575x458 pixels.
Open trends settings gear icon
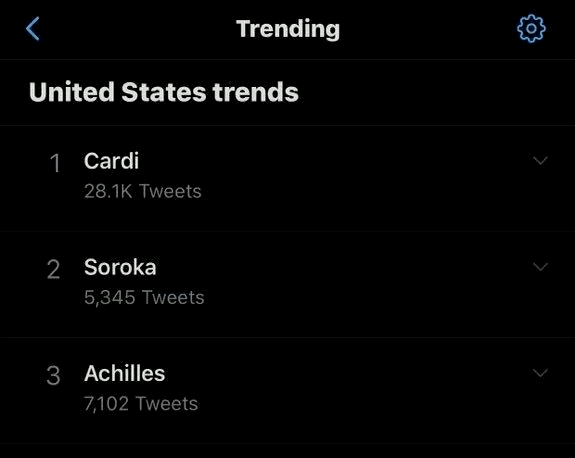coord(531,29)
